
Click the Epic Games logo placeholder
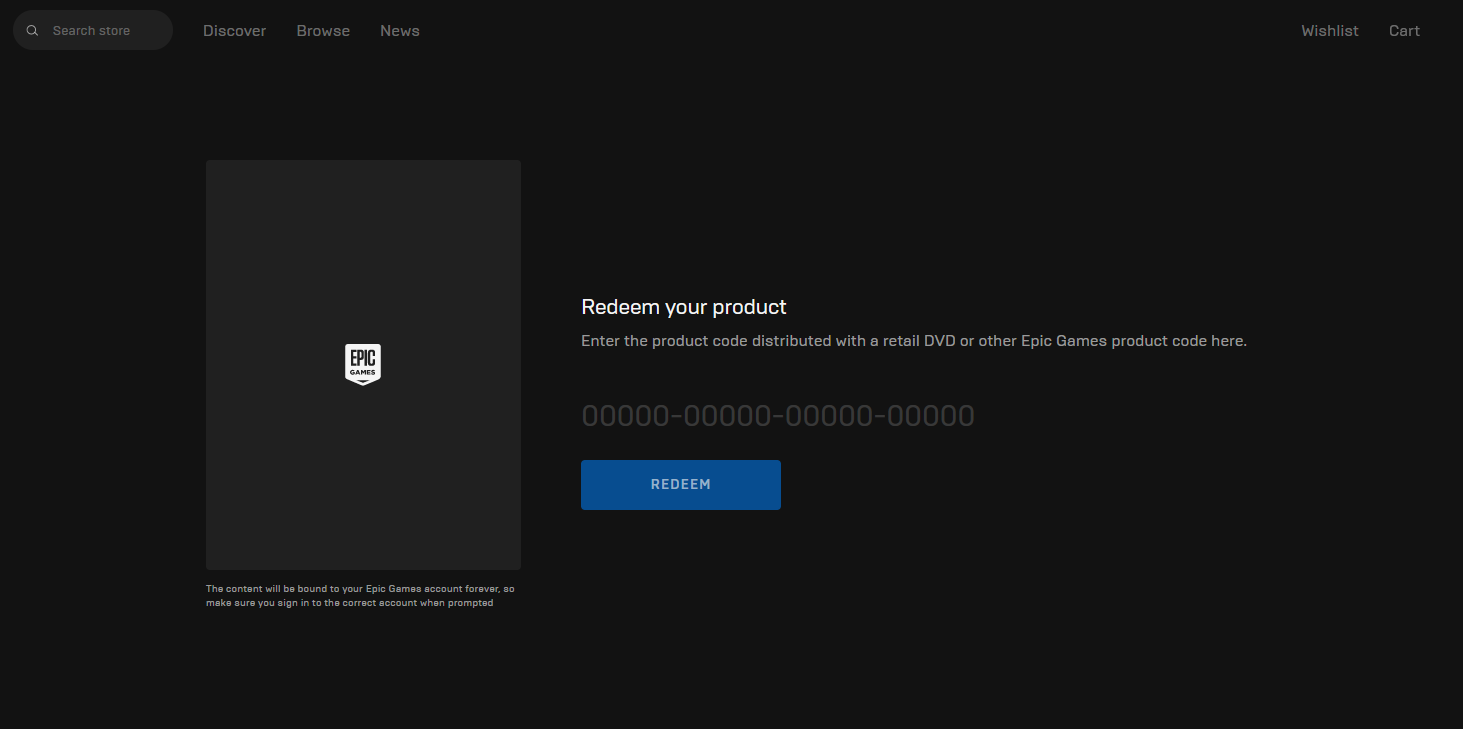pyautogui.click(x=363, y=365)
